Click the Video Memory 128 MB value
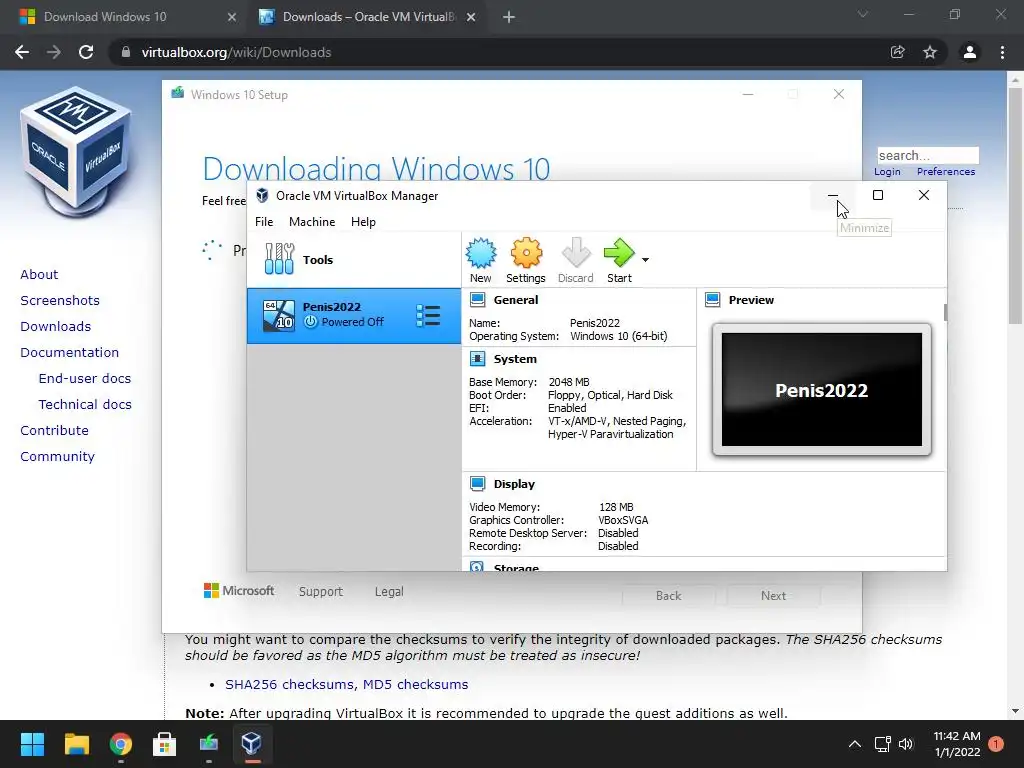Screen dimensions: 1024x768 tap(616, 507)
